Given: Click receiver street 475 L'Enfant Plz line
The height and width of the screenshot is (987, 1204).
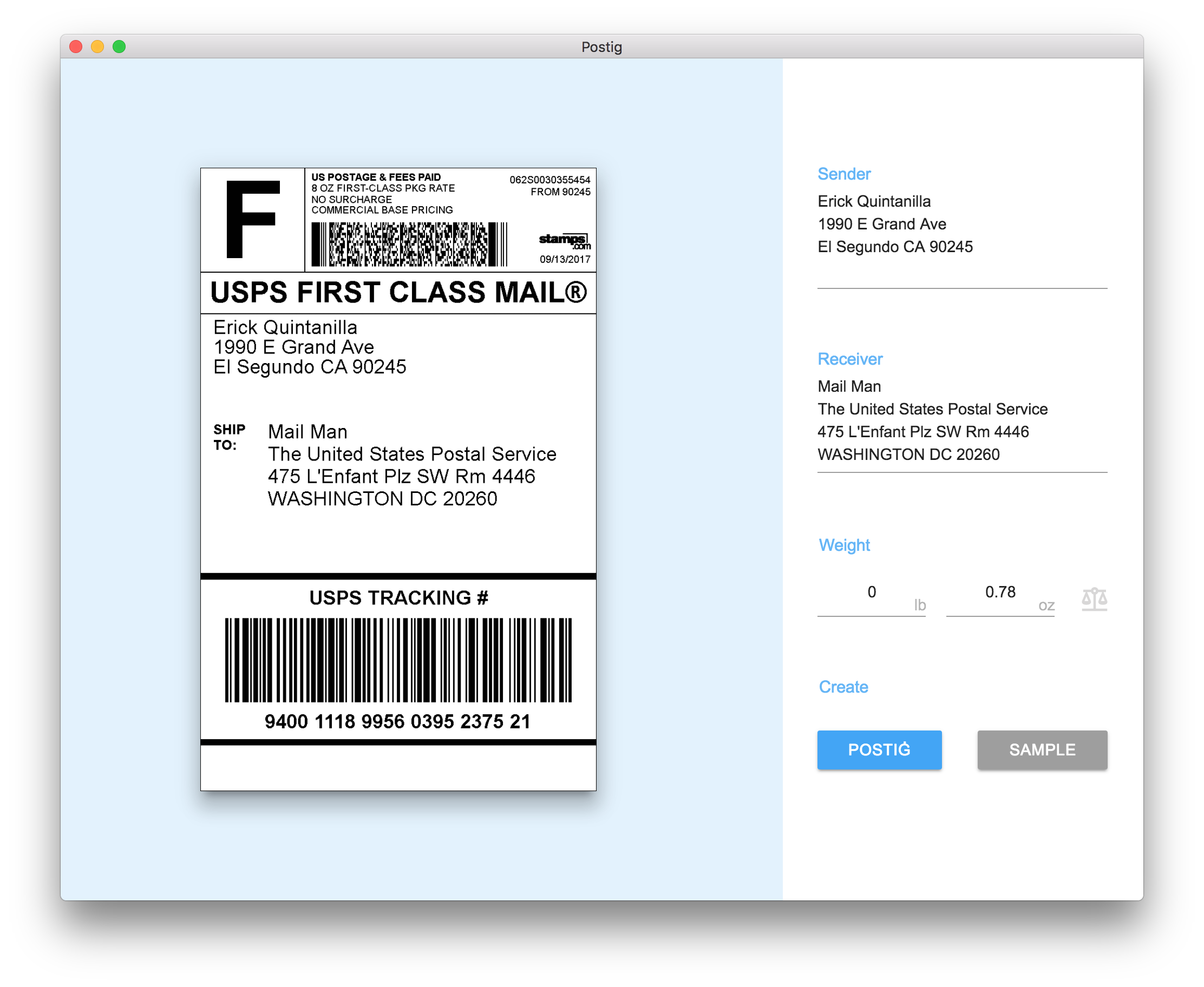Looking at the screenshot, I should pos(922,432).
